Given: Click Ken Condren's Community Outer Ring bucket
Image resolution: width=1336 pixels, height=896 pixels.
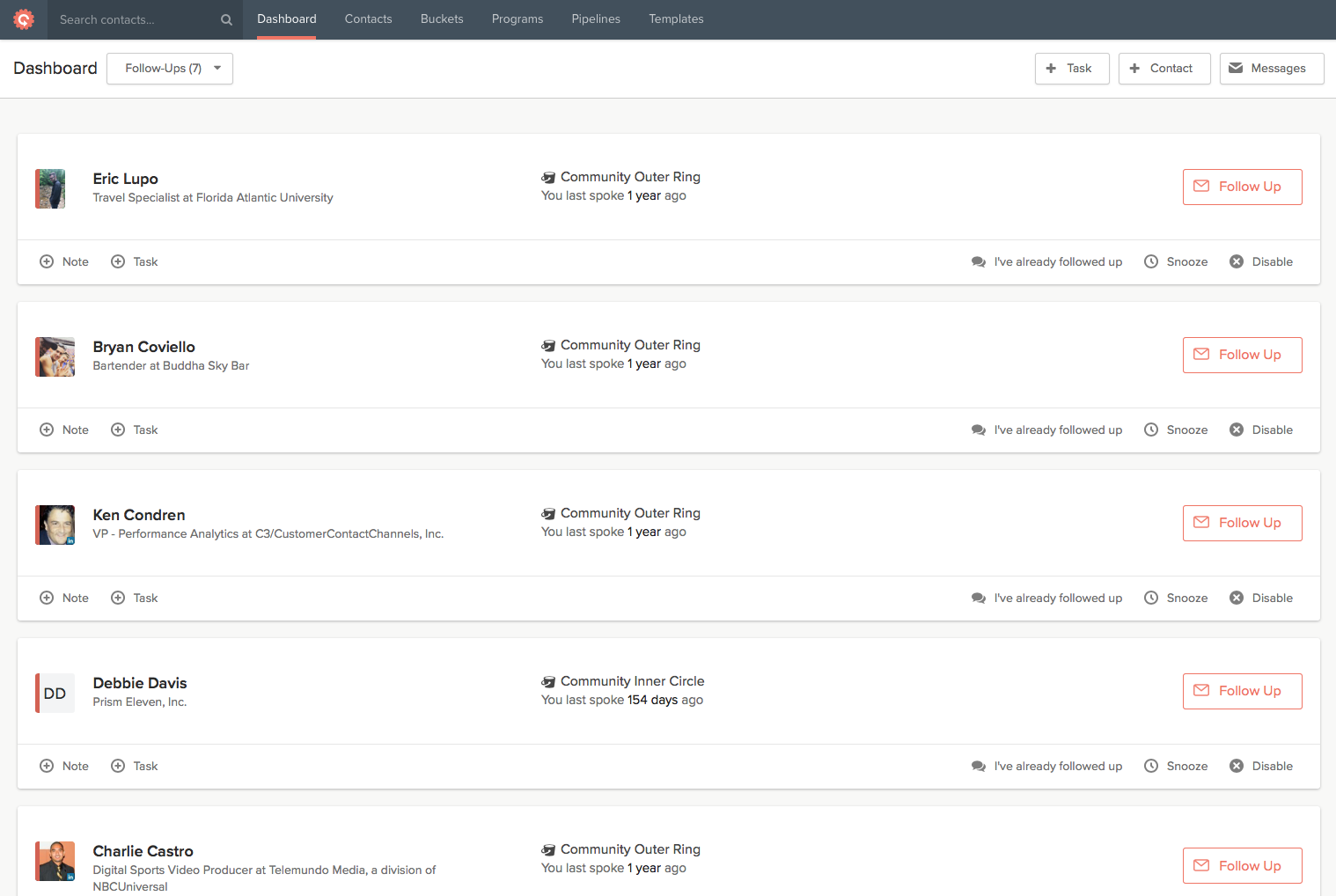Looking at the screenshot, I should click(621, 513).
